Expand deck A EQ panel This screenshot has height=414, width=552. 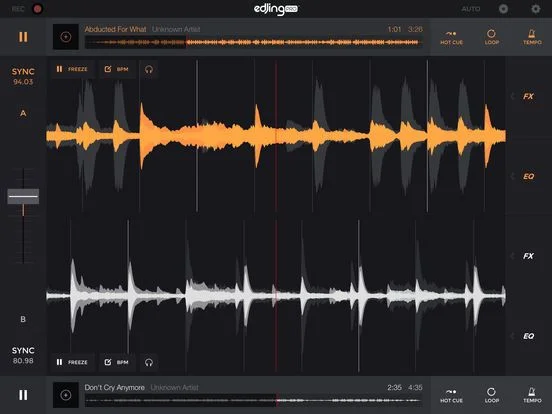tap(528, 176)
